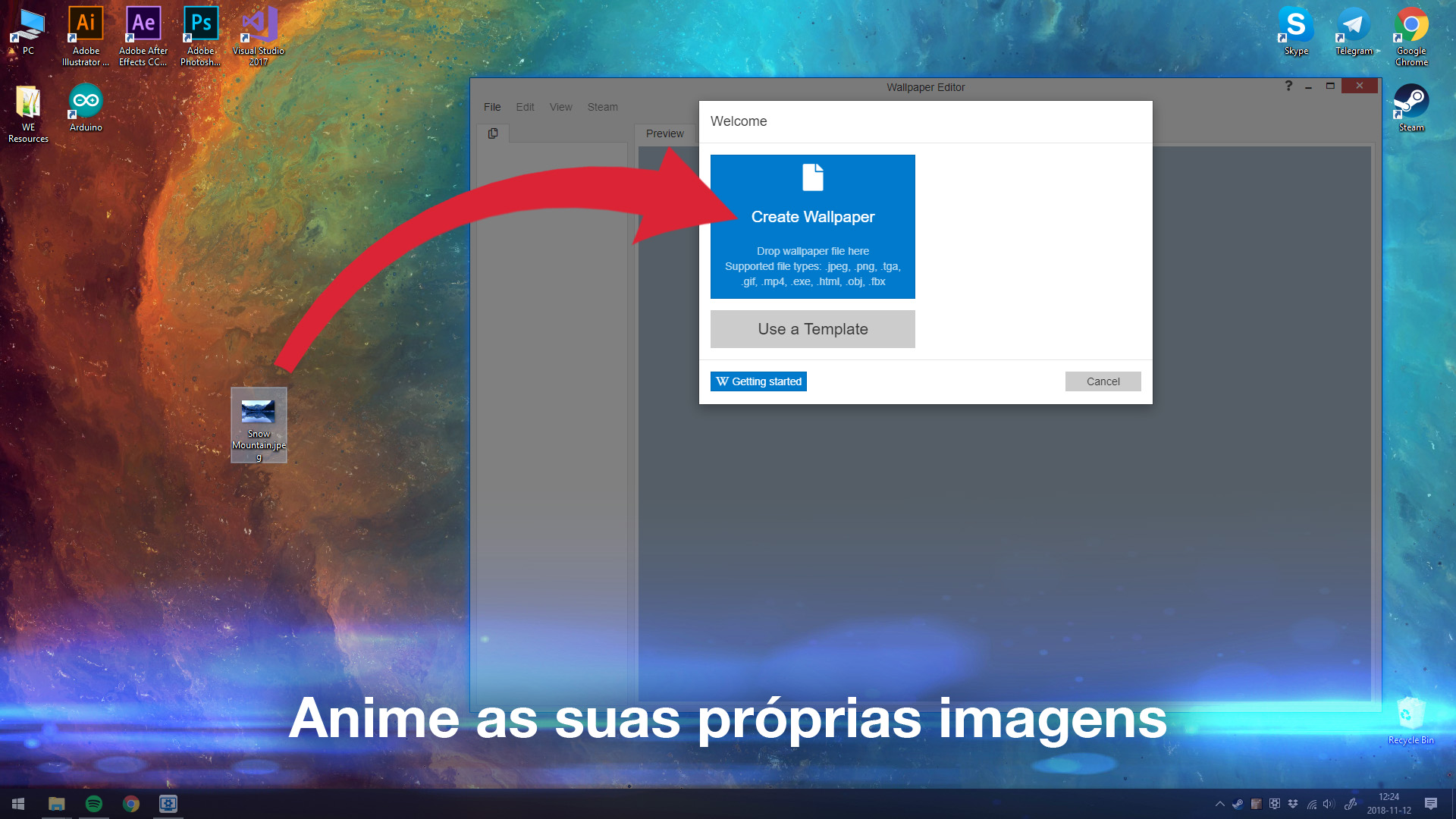Open Google Chrome from taskbar
This screenshot has height=819, width=1456.
pos(130,804)
